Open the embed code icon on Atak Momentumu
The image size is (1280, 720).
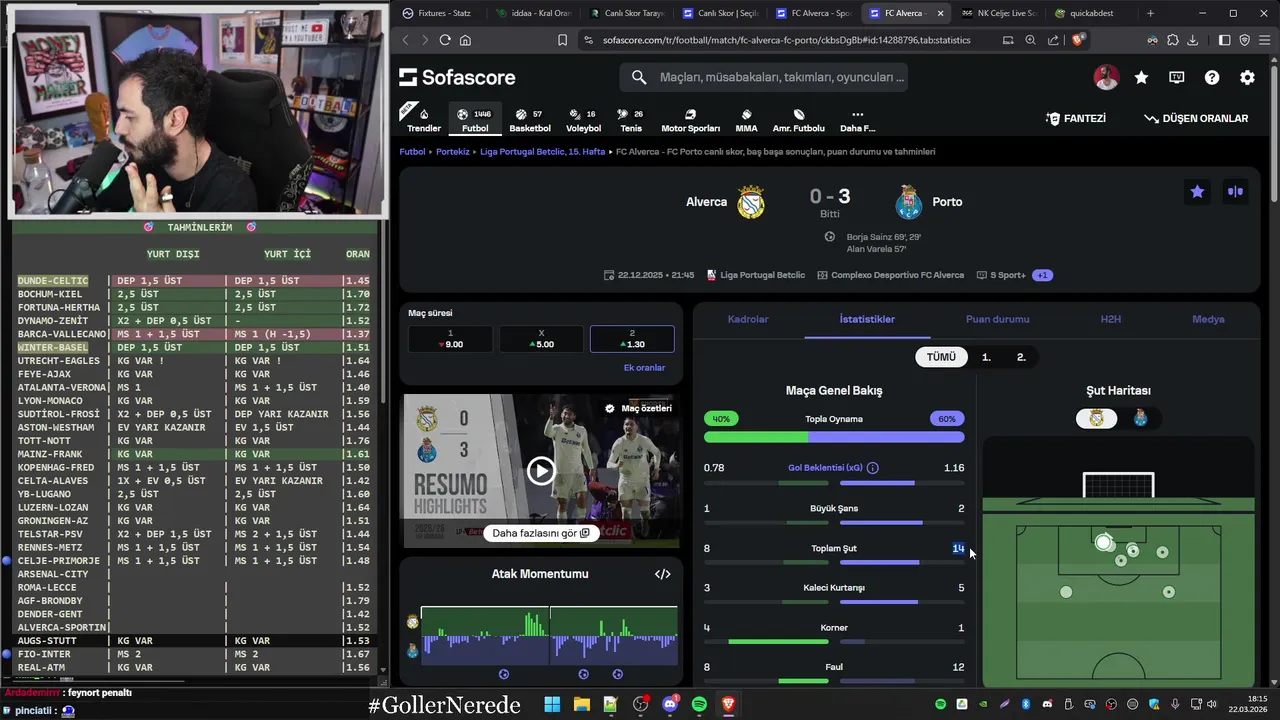click(662, 574)
